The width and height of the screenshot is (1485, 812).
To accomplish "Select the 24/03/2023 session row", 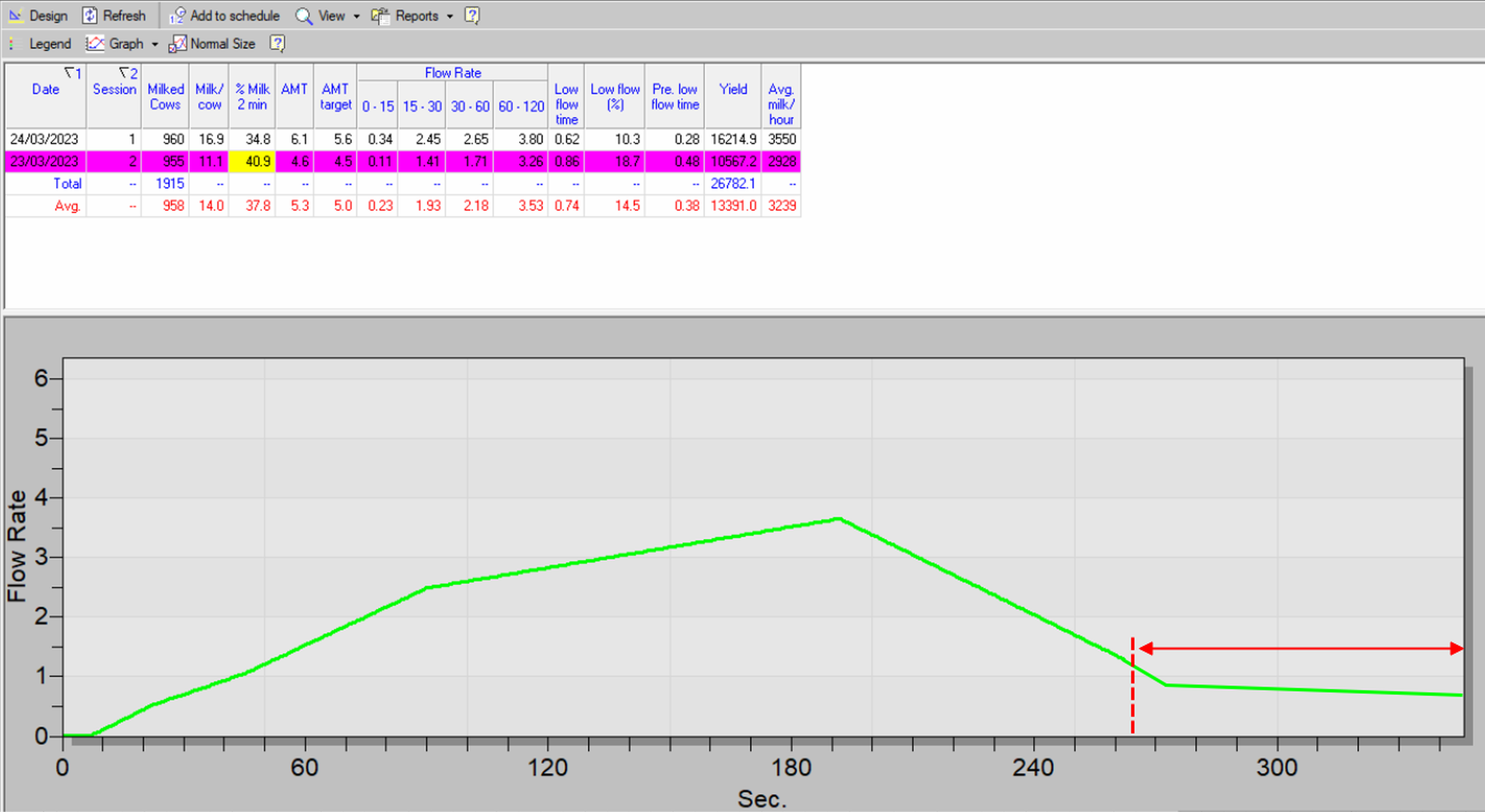I will tap(44, 139).
